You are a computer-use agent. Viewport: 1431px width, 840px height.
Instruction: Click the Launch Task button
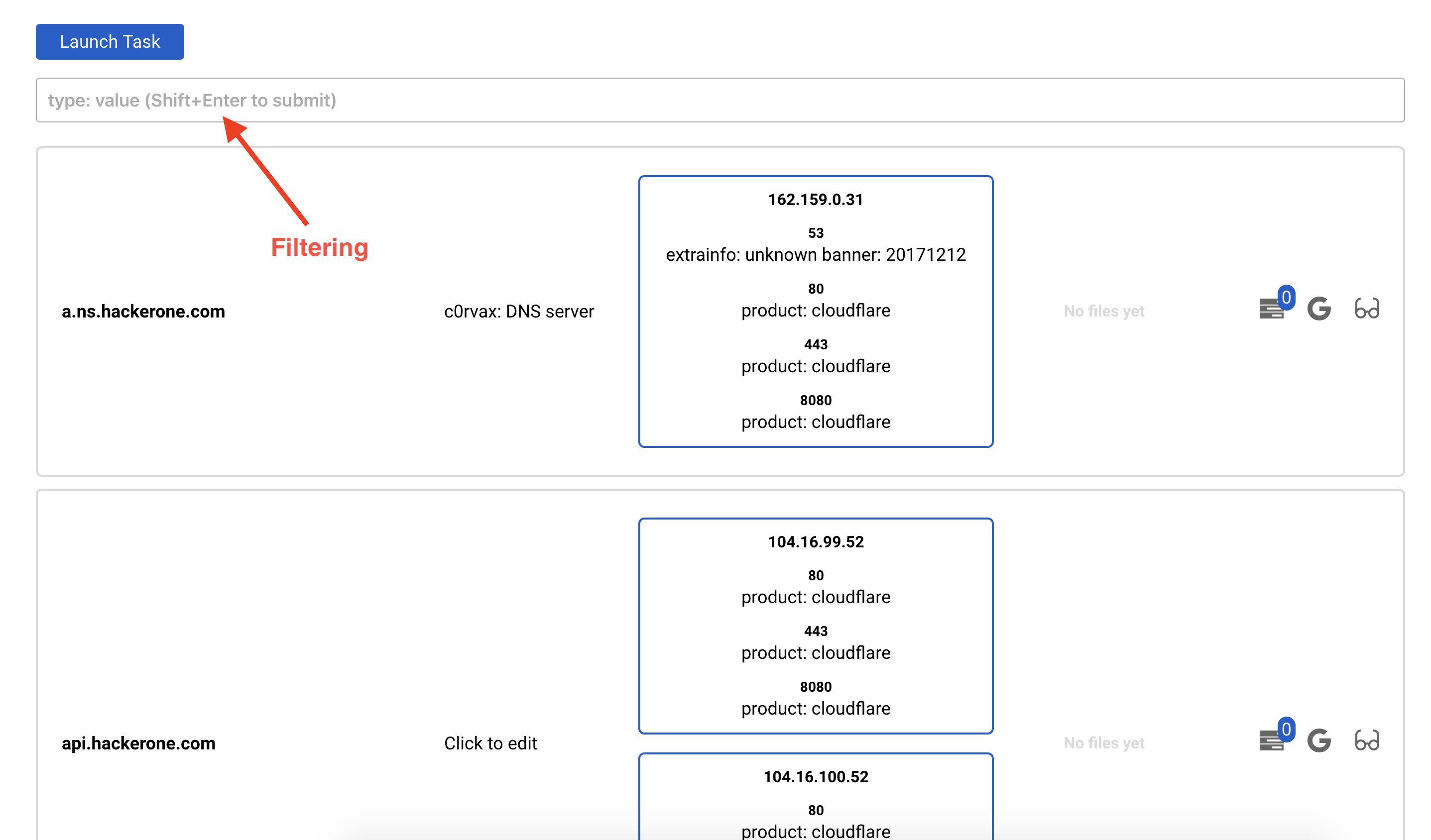tap(110, 41)
